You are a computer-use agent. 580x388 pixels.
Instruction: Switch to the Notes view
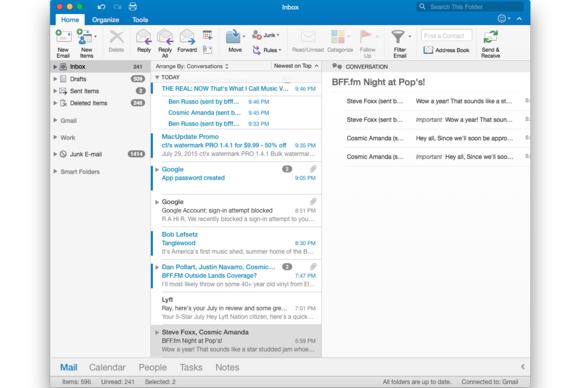[227, 367]
